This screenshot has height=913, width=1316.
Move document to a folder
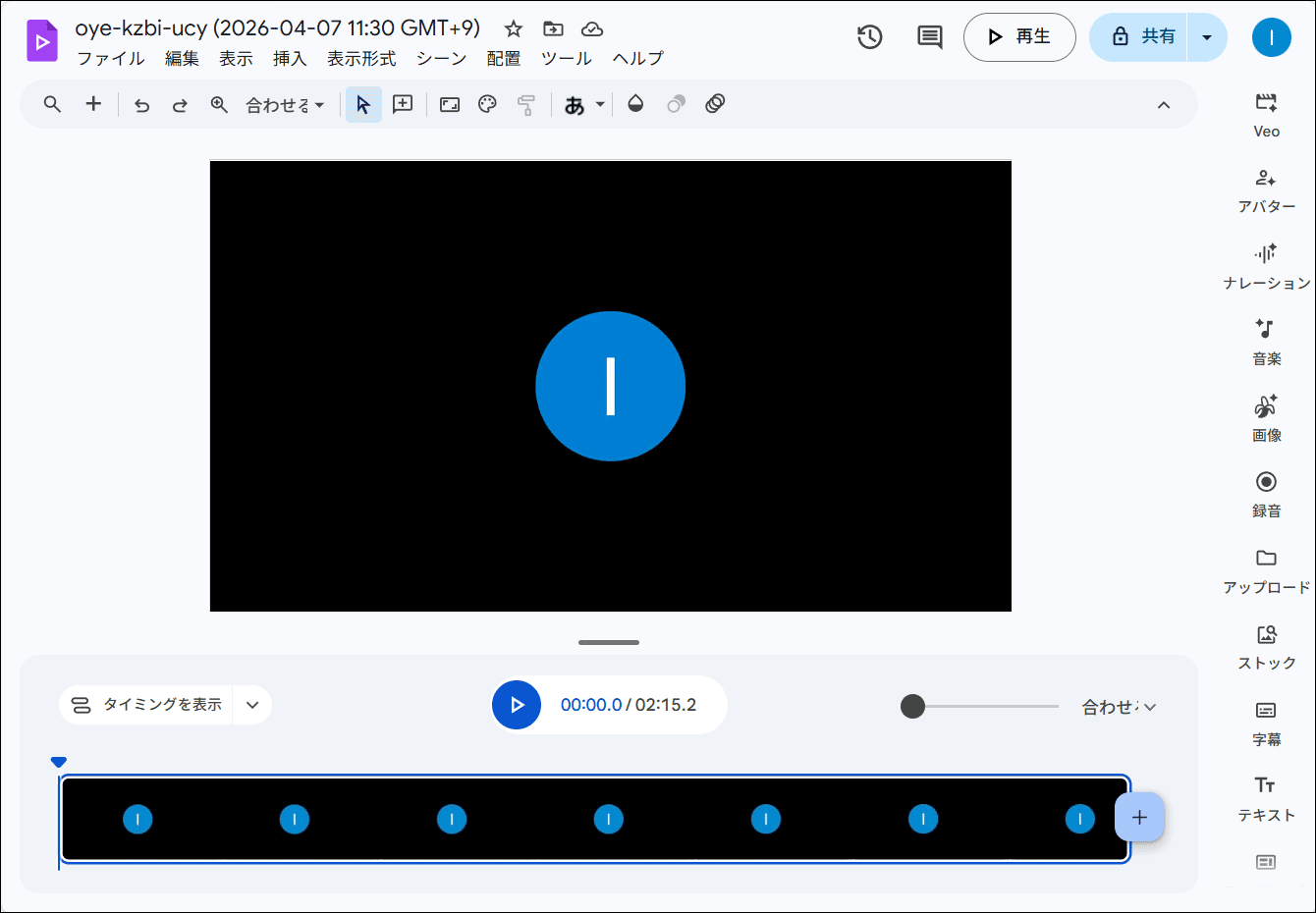(x=553, y=28)
